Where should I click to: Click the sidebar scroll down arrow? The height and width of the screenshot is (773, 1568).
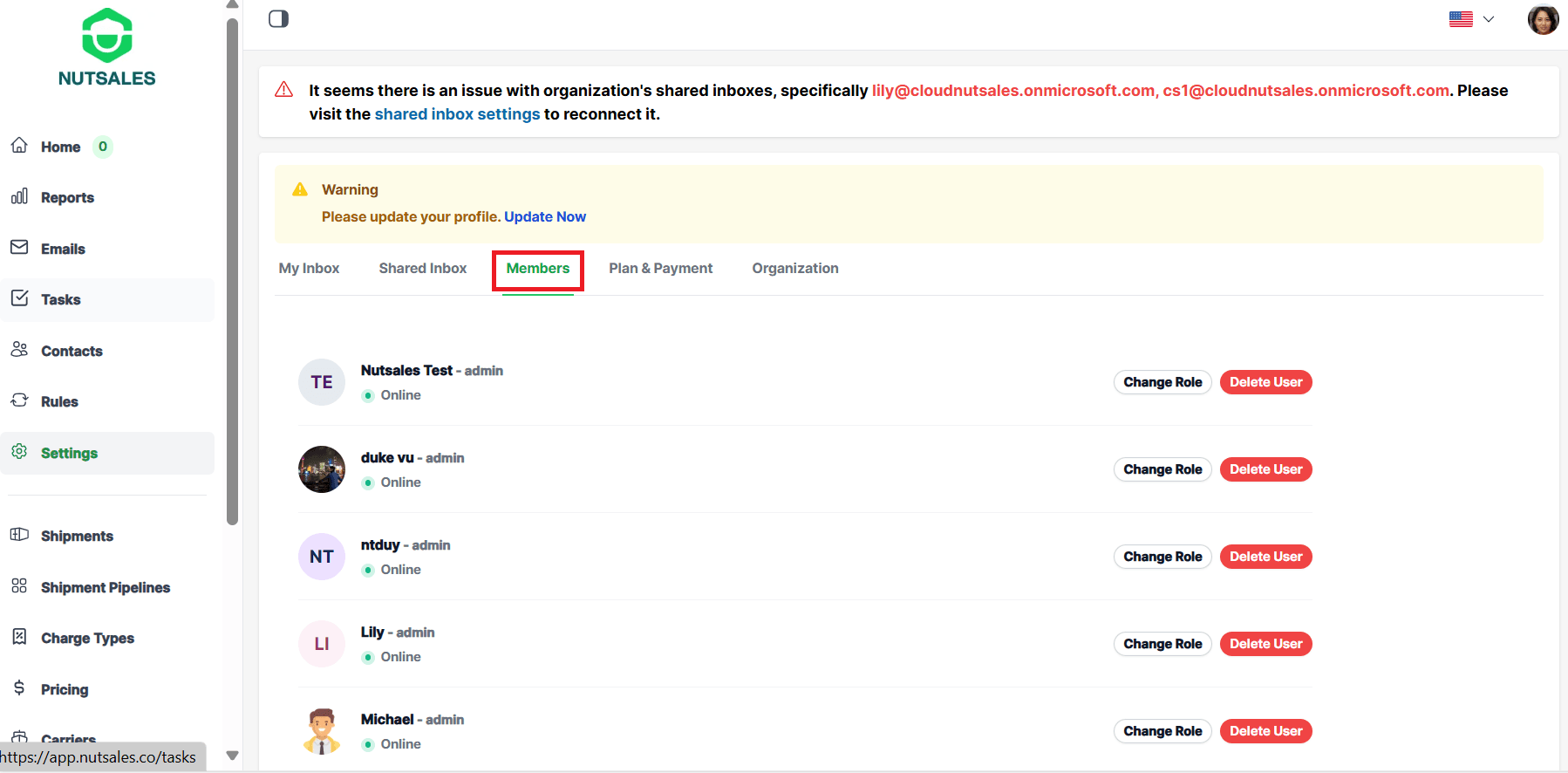[x=232, y=756]
